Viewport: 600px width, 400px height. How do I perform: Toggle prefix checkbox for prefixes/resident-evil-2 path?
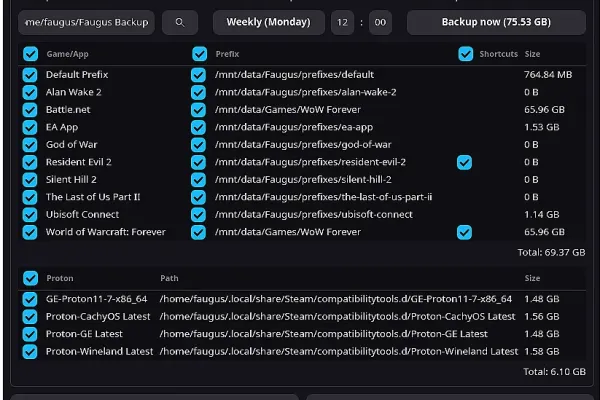tap(198, 162)
